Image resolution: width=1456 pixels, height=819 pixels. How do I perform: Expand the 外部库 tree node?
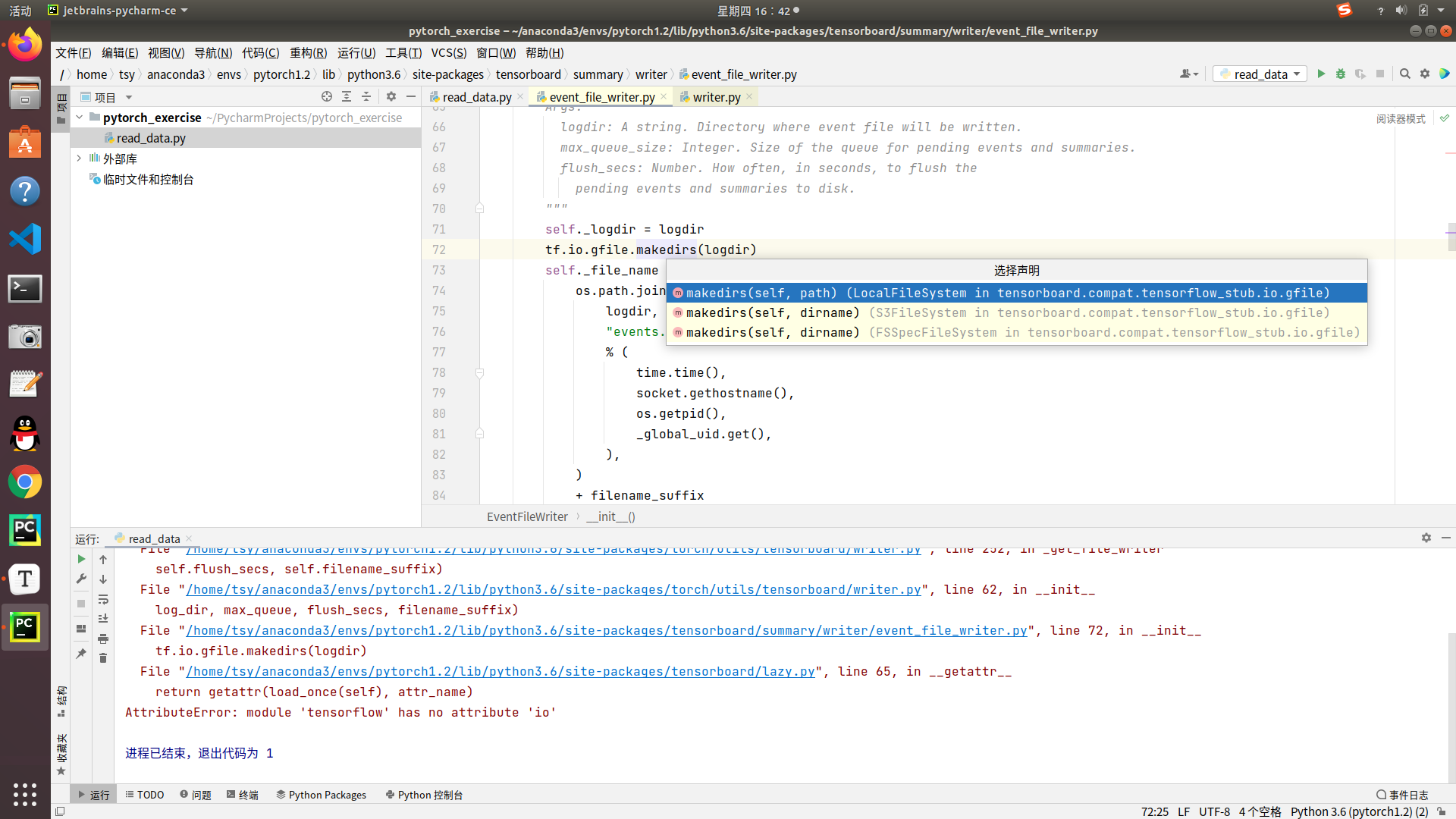[79, 158]
